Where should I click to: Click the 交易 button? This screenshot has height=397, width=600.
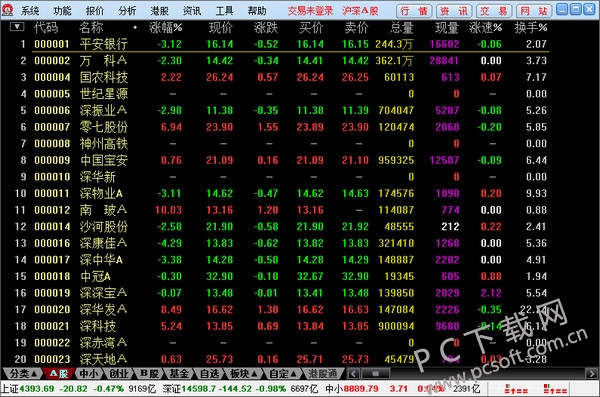tap(494, 11)
